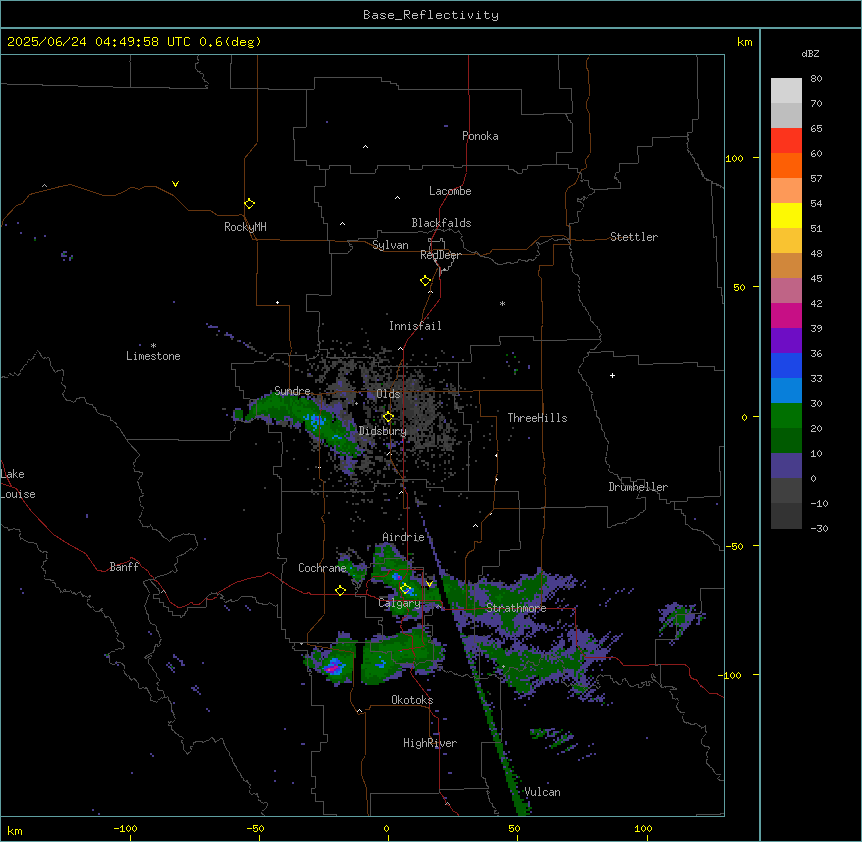Select the green 20-30 dBZ legend swatch
This screenshot has height=842, width=862.
click(786, 416)
